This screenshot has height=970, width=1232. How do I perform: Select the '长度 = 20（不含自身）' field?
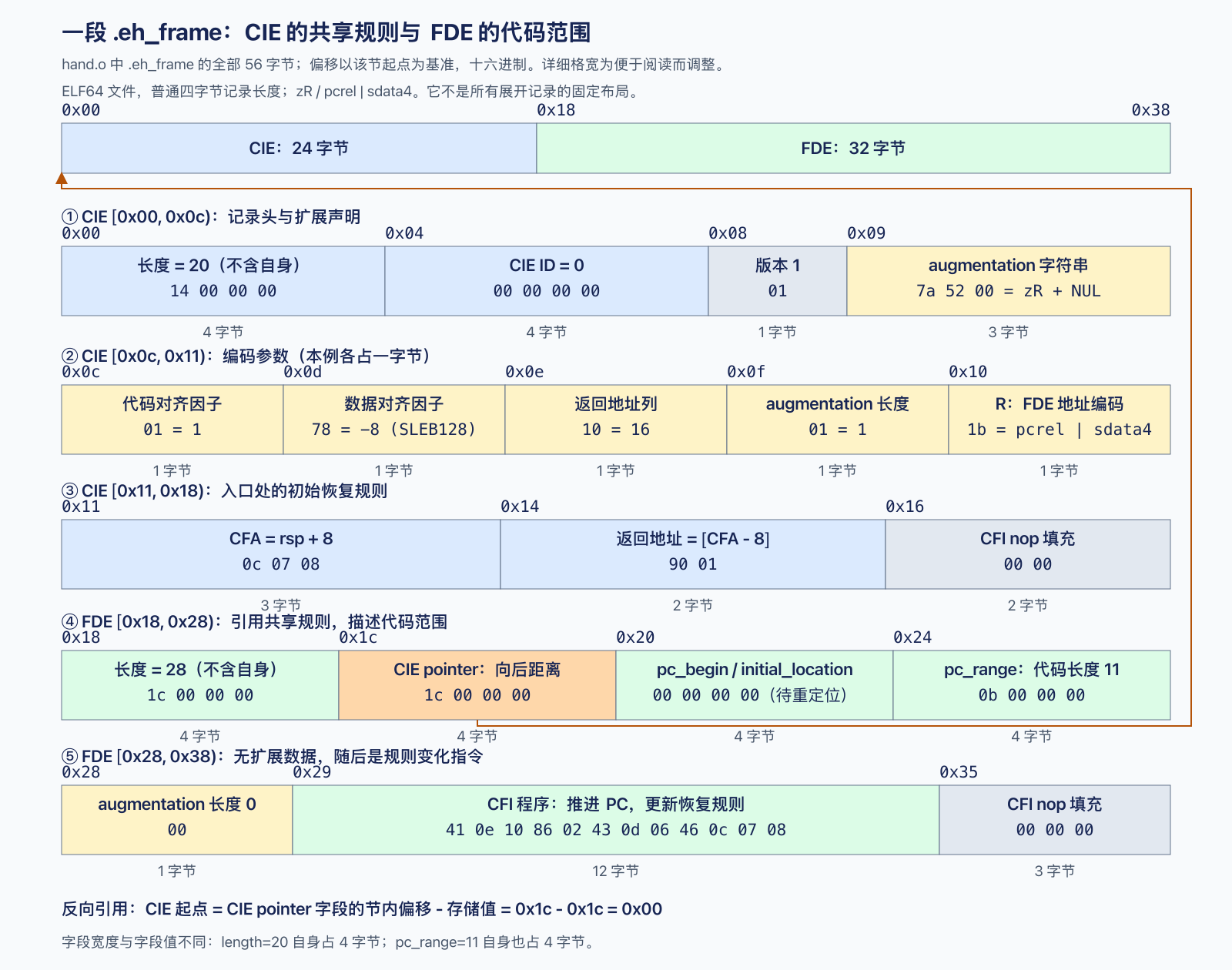pyautogui.click(x=223, y=281)
